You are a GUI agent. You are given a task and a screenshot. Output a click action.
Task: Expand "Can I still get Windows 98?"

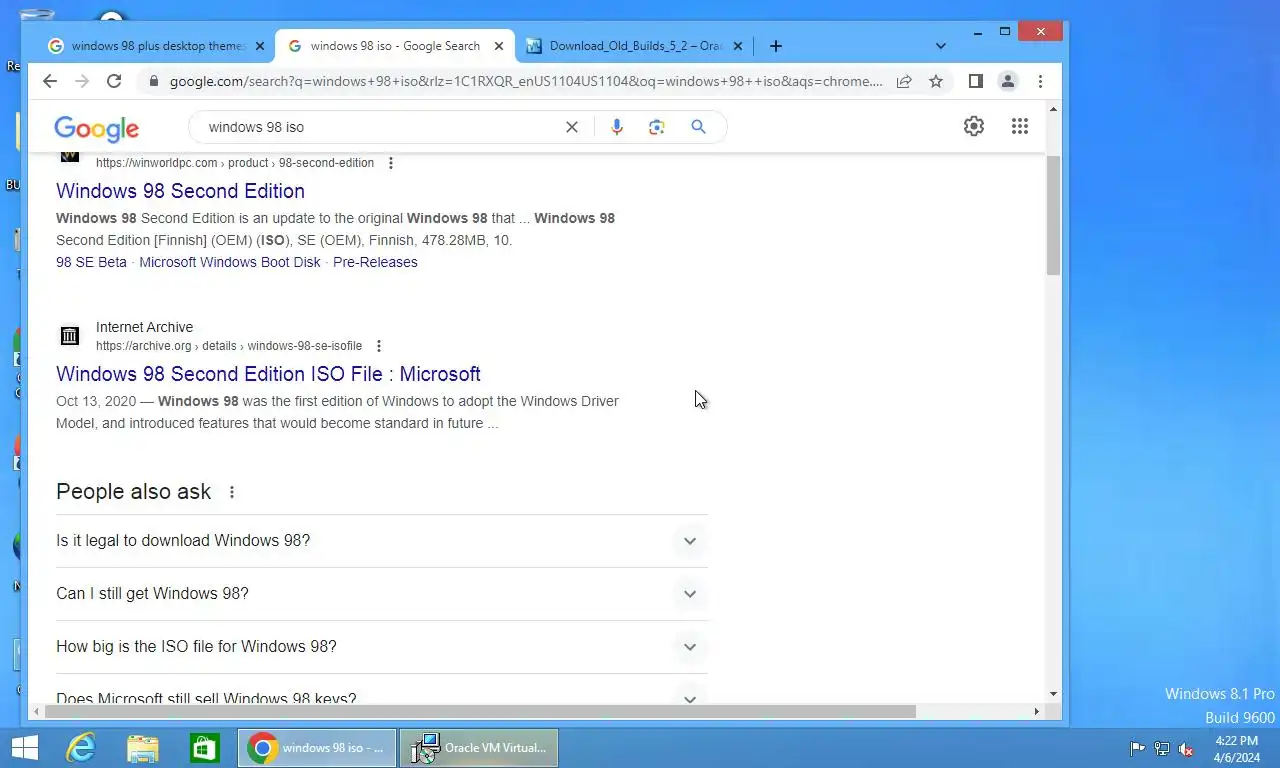click(382, 594)
